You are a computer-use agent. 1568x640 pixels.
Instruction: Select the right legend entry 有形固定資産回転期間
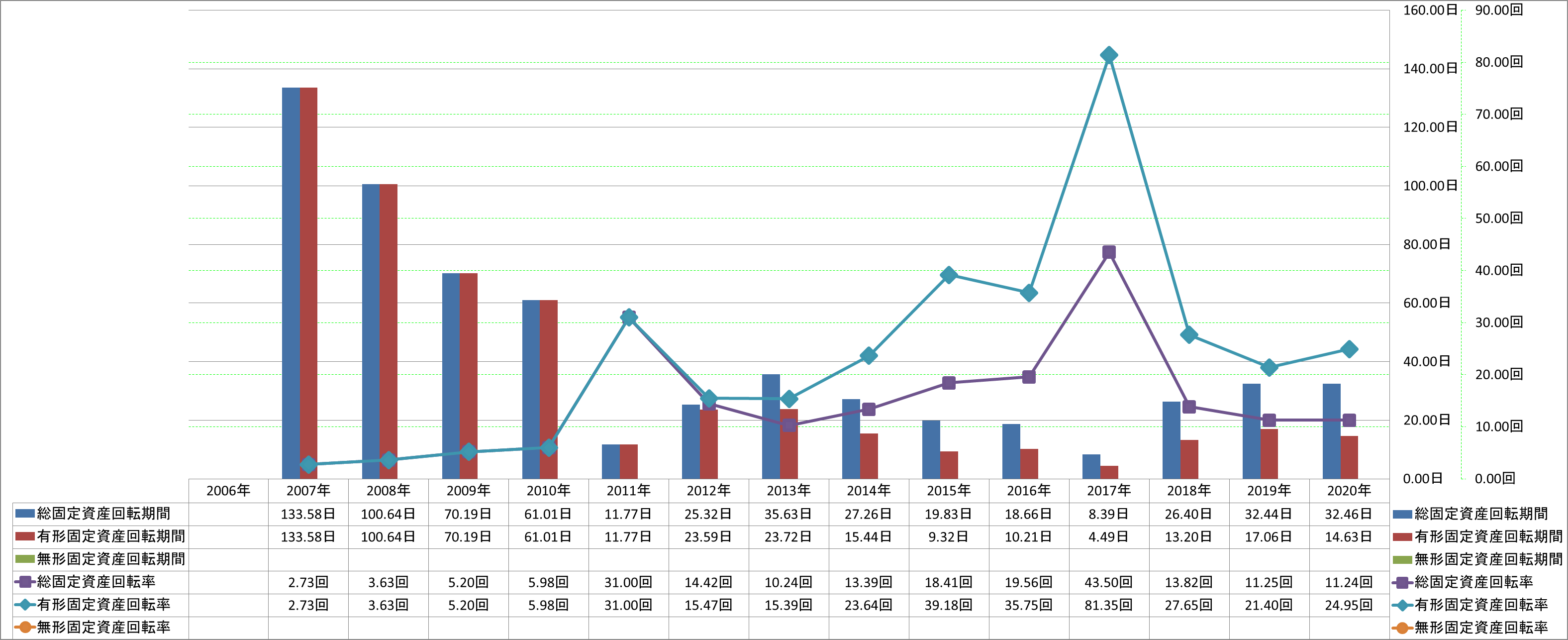point(1478,536)
